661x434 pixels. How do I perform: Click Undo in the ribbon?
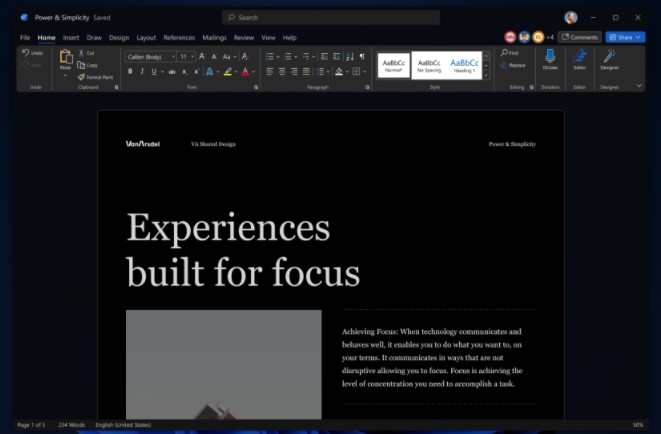click(x=33, y=53)
